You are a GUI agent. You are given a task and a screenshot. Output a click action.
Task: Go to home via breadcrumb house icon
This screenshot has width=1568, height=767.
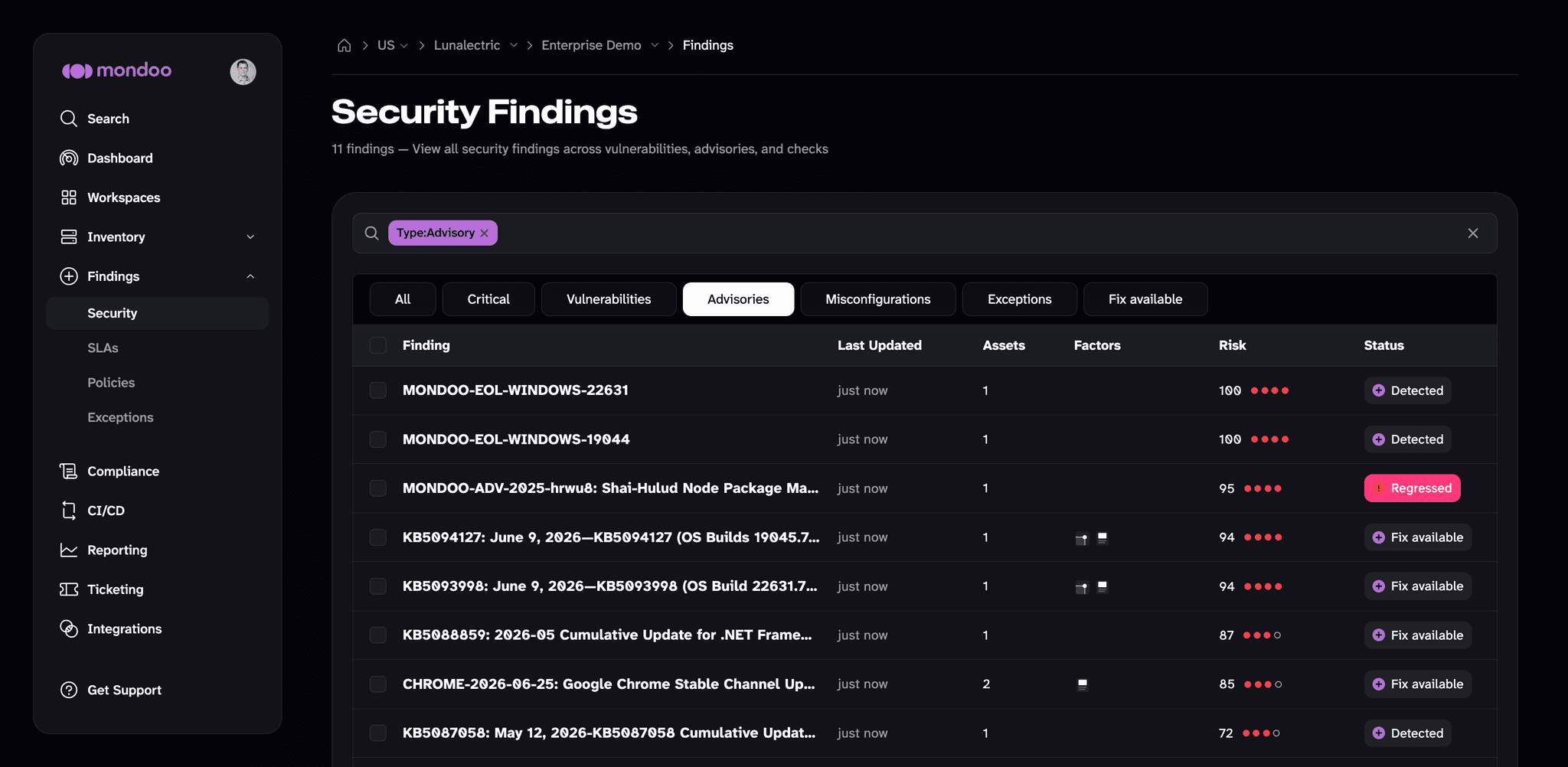345,45
